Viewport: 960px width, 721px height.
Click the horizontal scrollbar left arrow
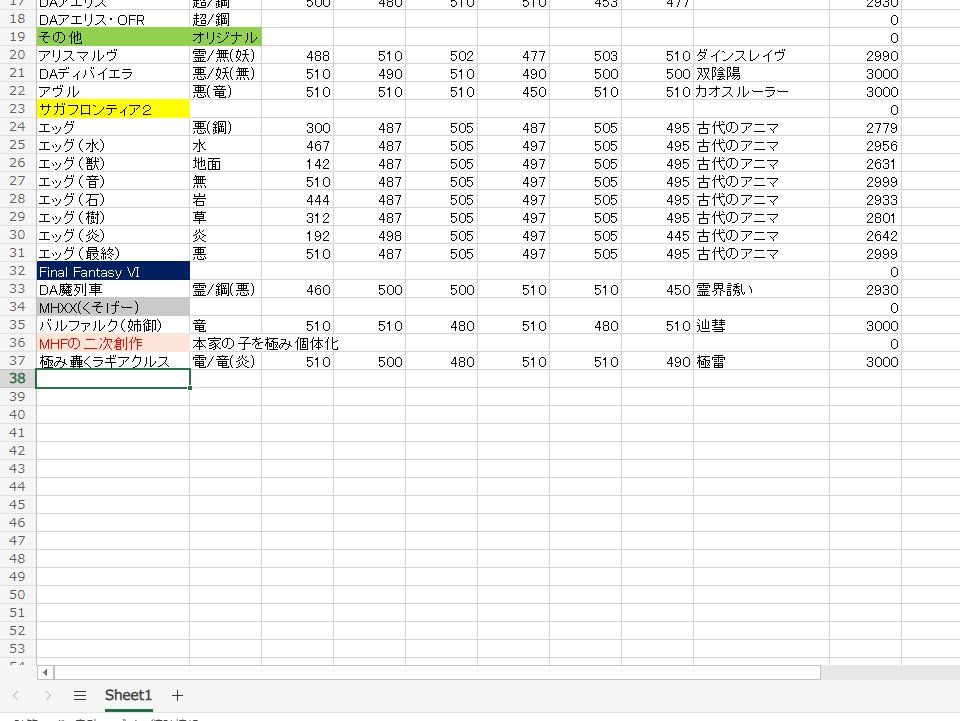pos(45,672)
